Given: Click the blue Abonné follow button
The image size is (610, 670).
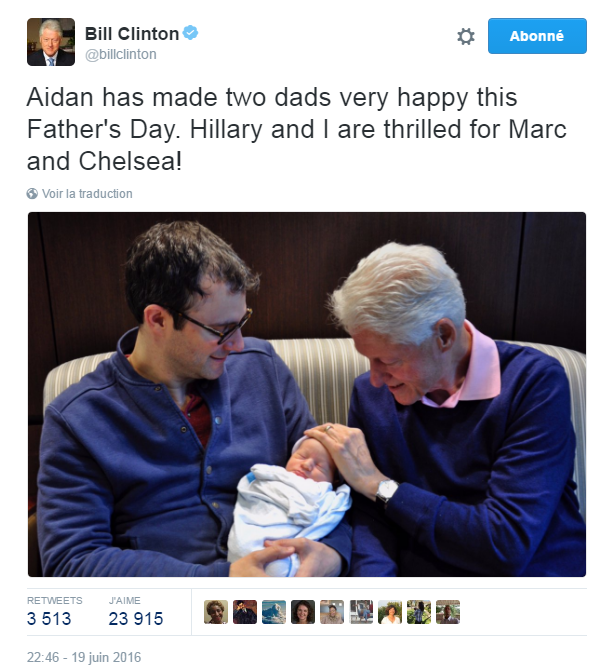Looking at the screenshot, I should [x=537, y=36].
